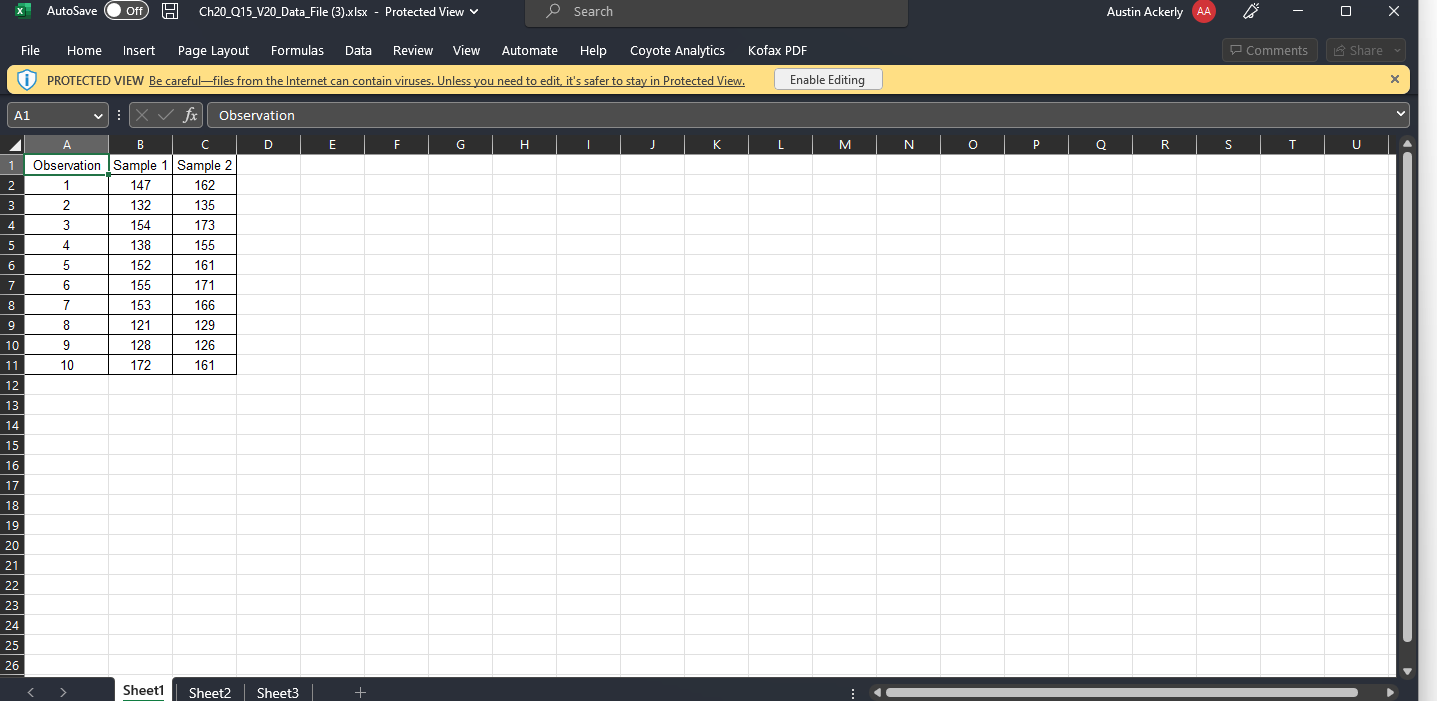This screenshot has height=701, width=1437.
Task: Click the Protected View warning link
Action: pyautogui.click(x=446, y=80)
